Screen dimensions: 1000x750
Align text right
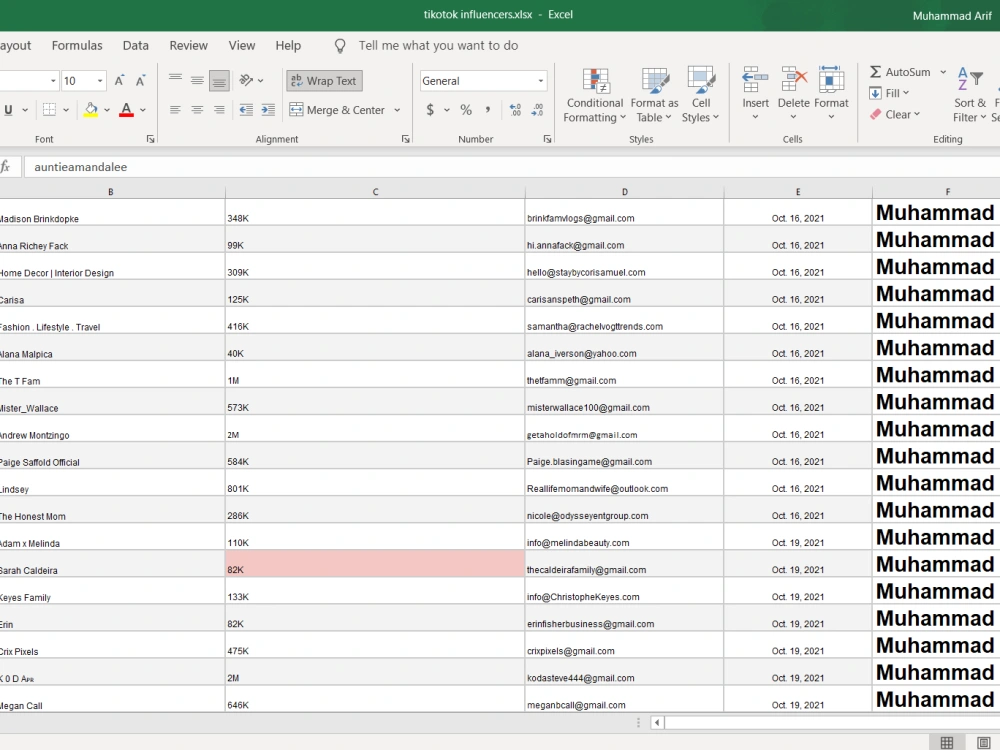219,110
